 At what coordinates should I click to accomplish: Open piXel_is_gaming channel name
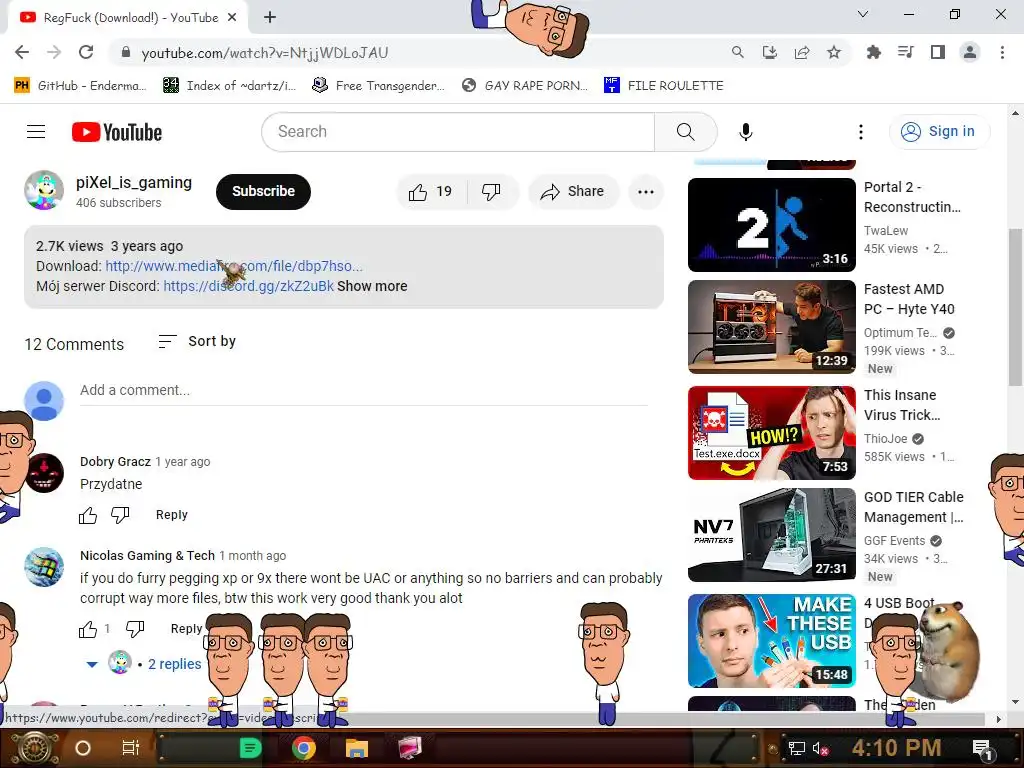point(134,183)
